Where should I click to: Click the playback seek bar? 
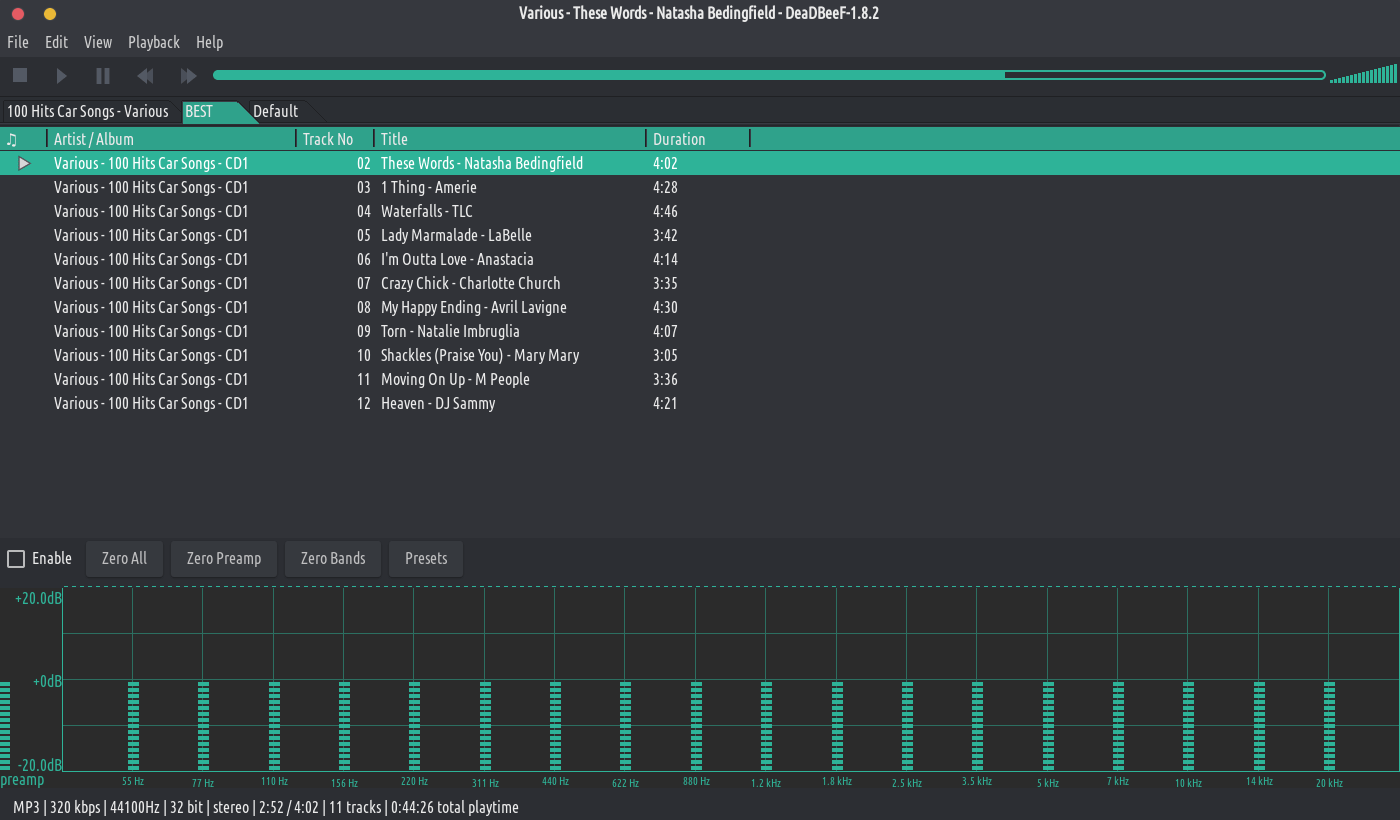[x=769, y=75]
